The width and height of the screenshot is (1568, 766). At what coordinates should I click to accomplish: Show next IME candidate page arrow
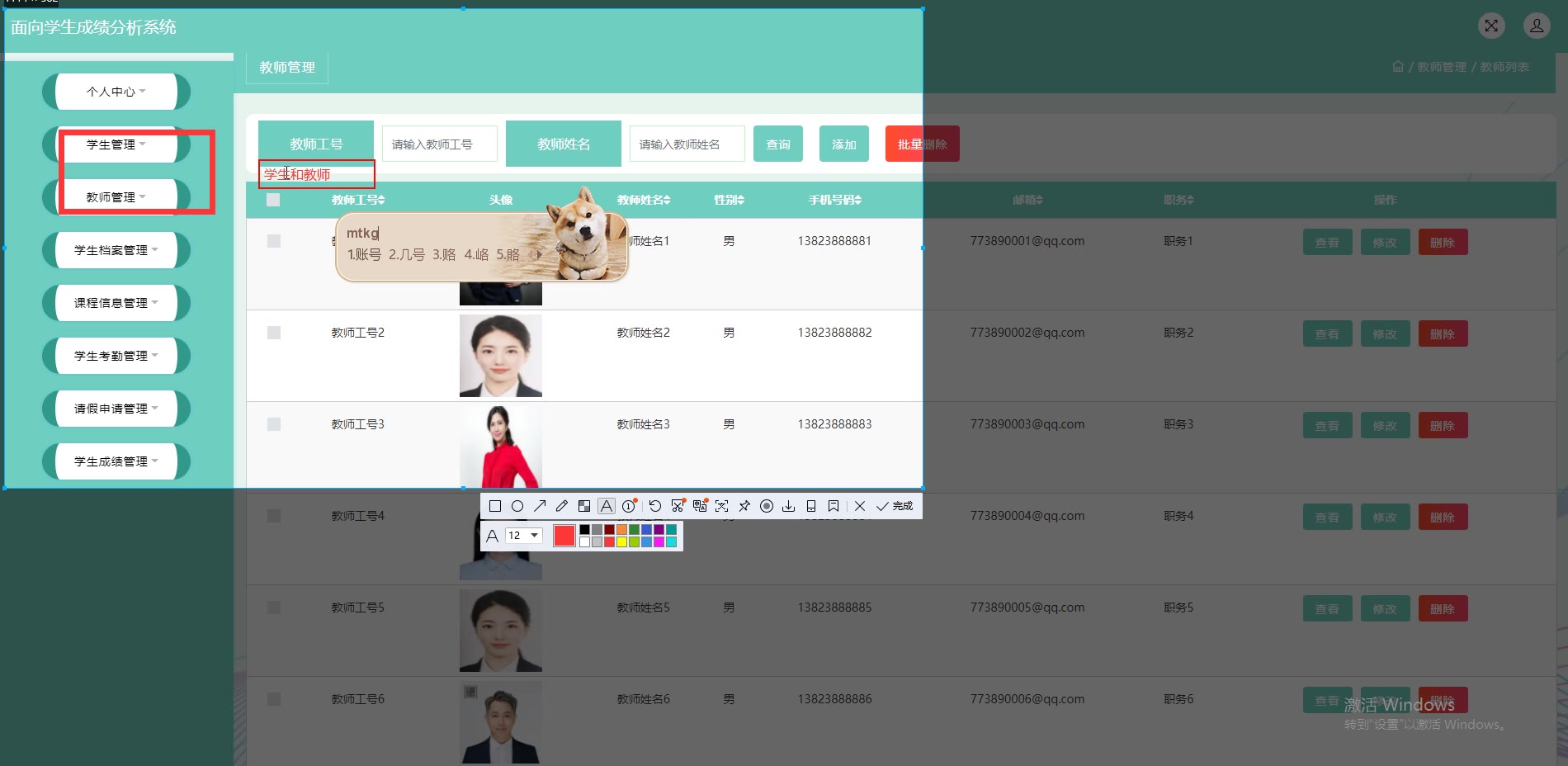pos(541,255)
